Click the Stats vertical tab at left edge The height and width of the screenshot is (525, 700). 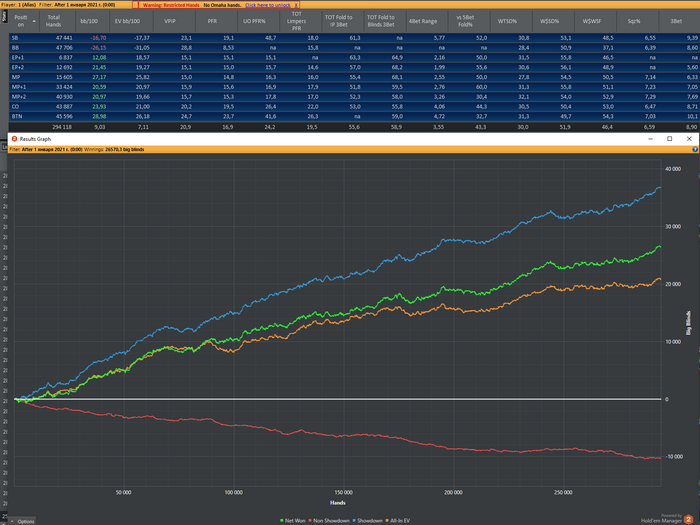click(x=4, y=17)
